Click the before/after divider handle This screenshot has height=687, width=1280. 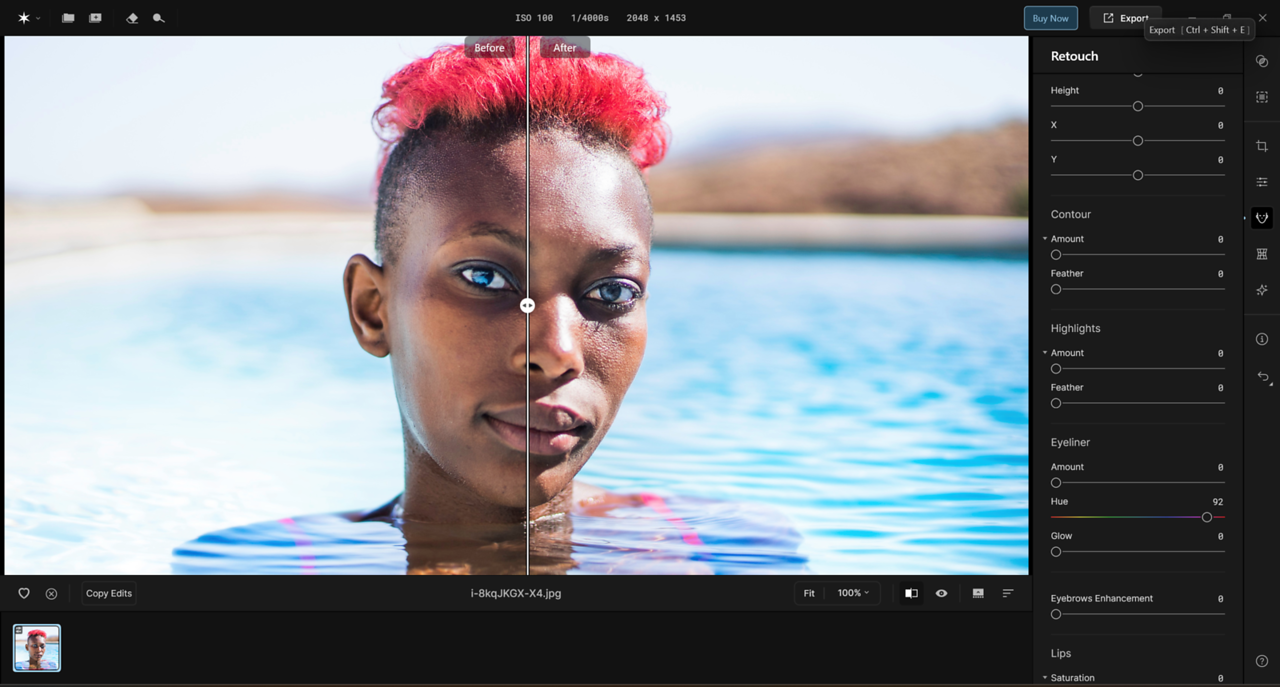click(x=527, y=306)
